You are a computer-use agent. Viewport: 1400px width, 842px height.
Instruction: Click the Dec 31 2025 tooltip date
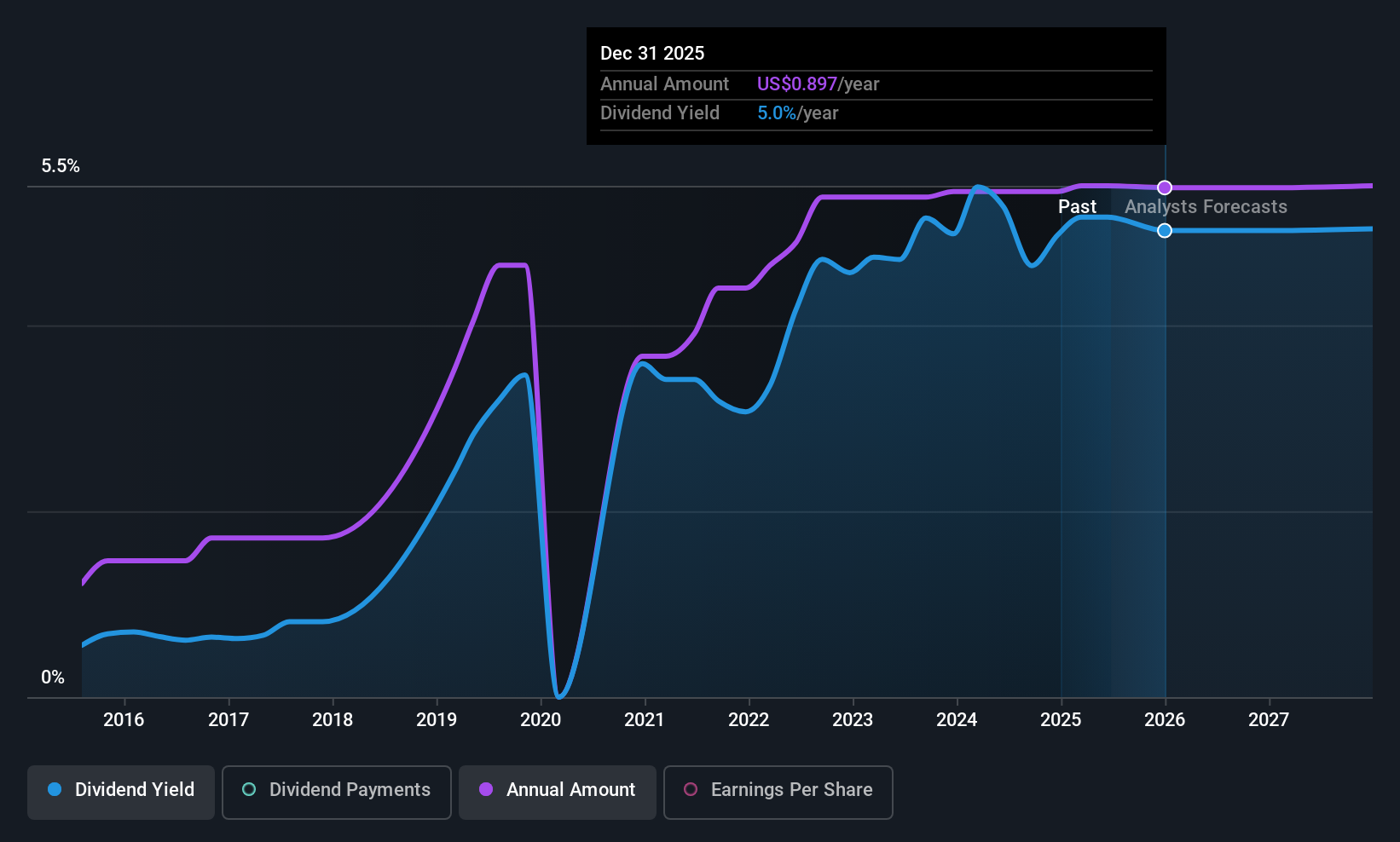coord(652,53)
